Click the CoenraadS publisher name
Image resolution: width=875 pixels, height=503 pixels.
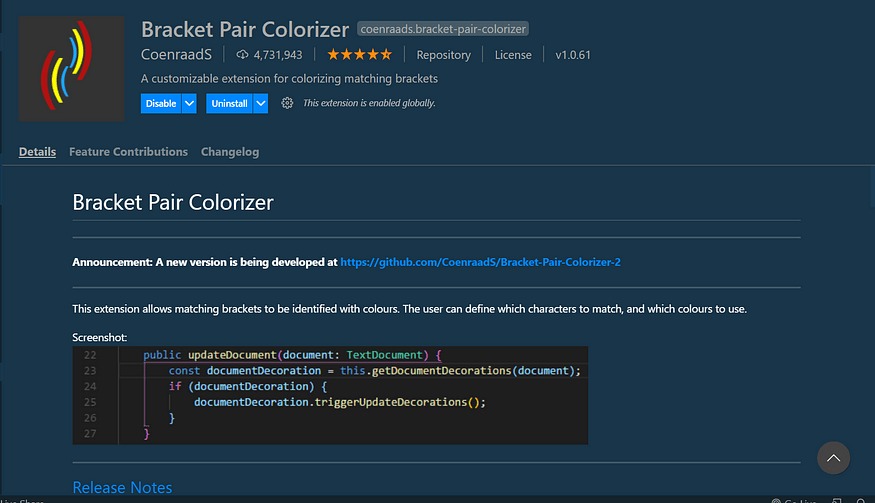(176, 55)
